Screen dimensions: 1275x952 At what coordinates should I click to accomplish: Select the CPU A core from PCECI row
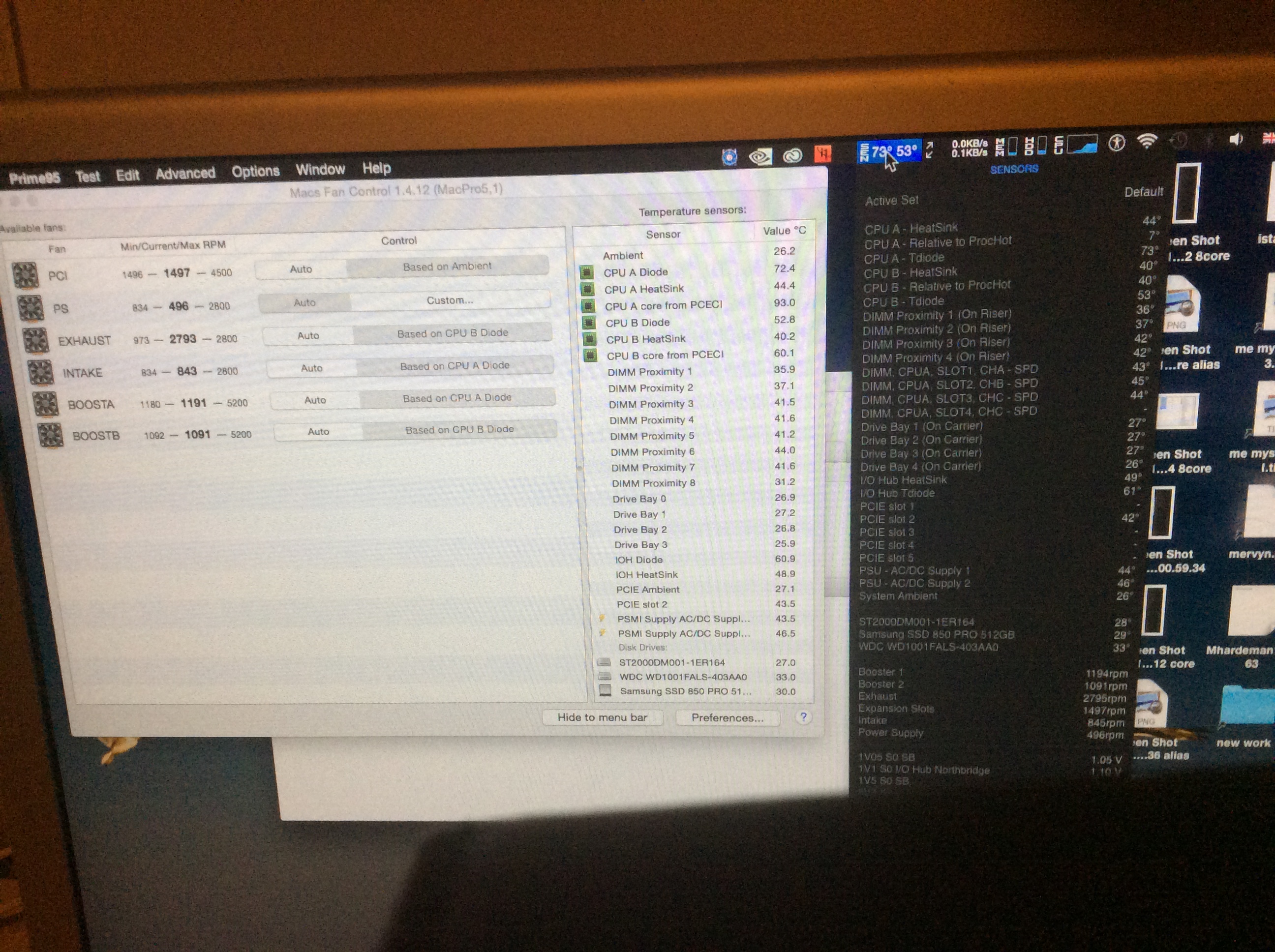point(663,305)
